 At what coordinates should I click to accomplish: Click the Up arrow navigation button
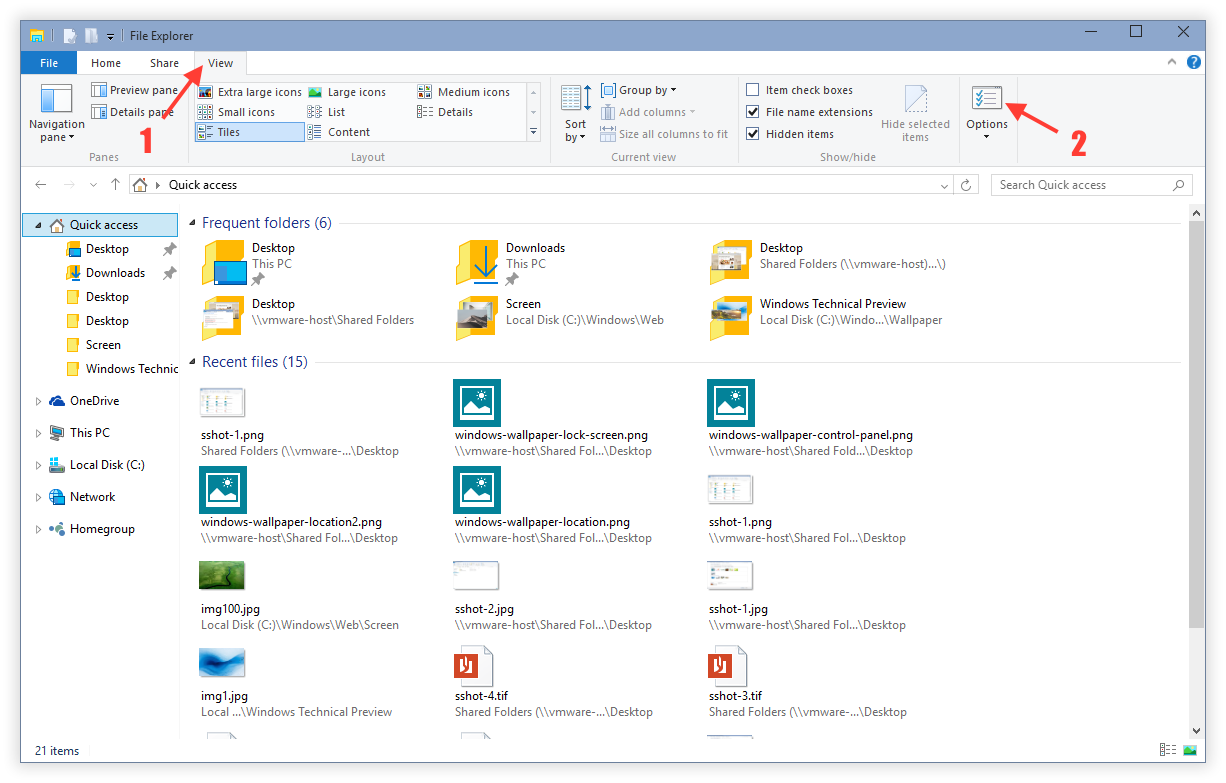pyautogui.click(x=115, y=185)
